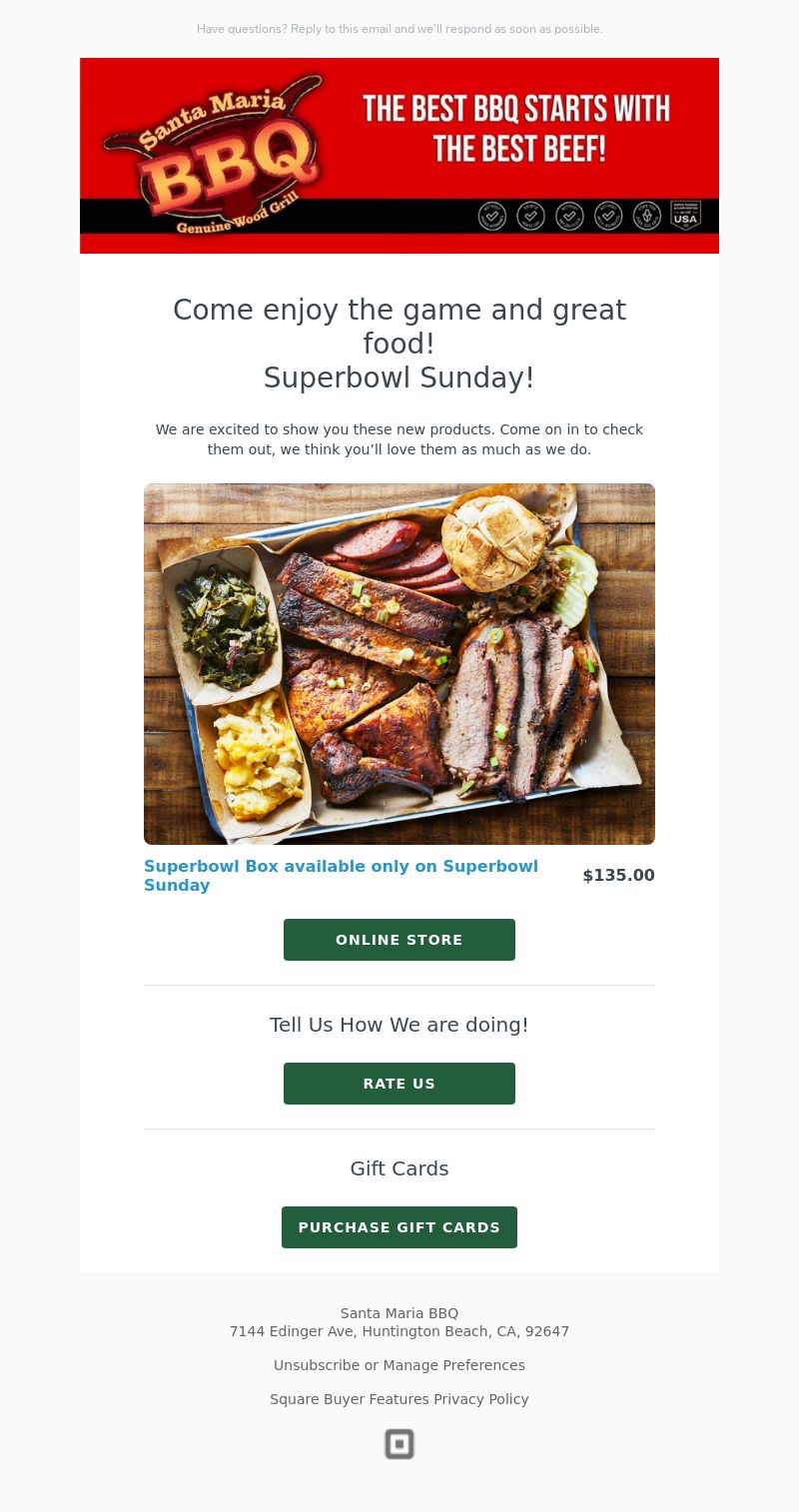This screenshot has width=799, height=1512.
Task: Click the 'Best BBQ starts with the best beef' banner text
Action: pyautogui.click(x=516, y=128)
